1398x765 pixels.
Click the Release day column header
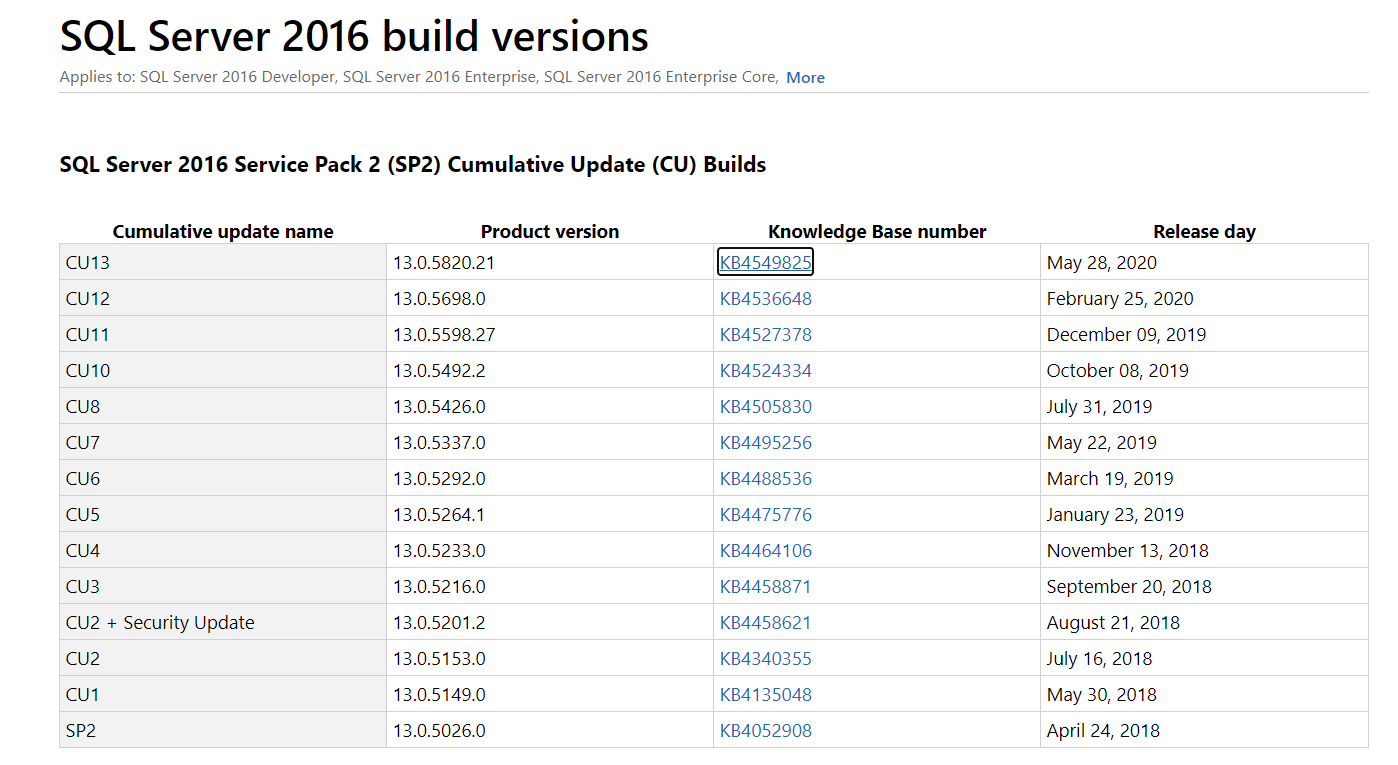point(1204,231)
